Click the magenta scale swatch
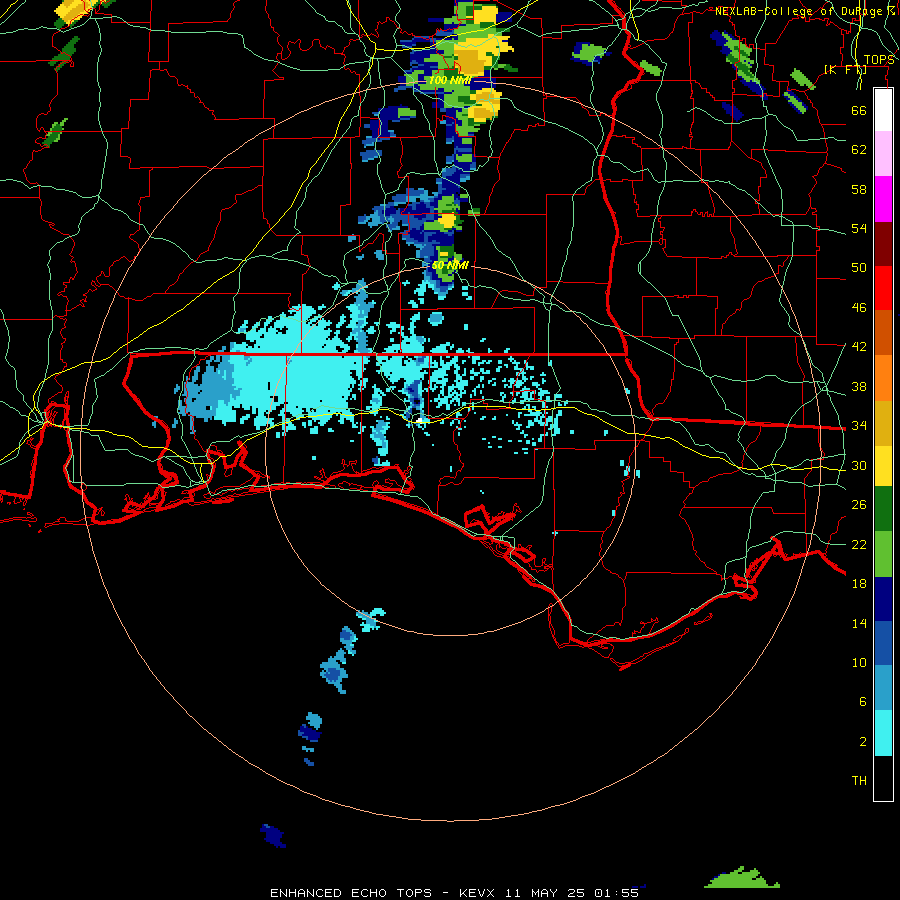Image resolution: width=900 pixels, height=900 pixels. pos(883,199)
